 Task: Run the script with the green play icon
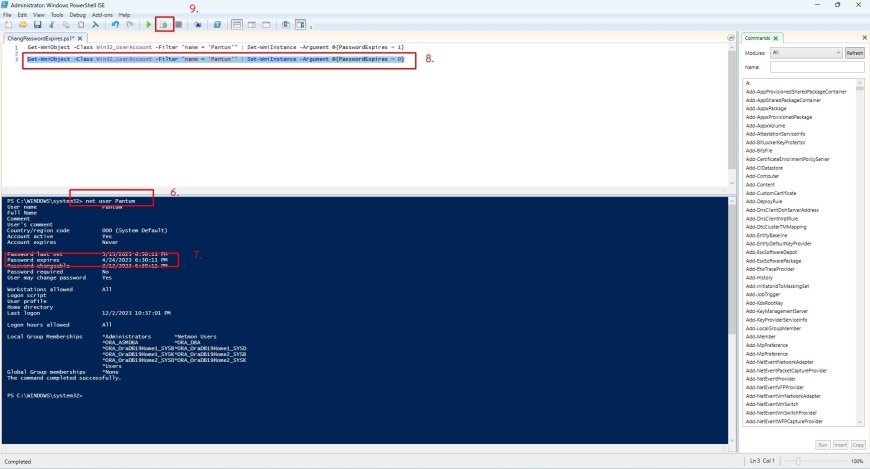click(149, 24)
